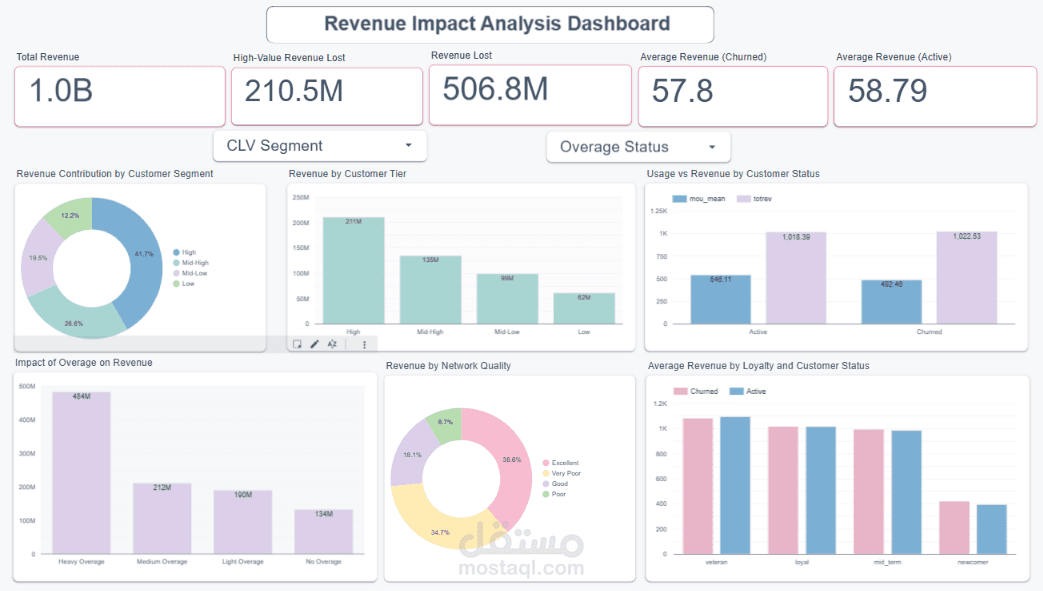
Task: Click the Total Revenue 1.0B scorecard
Action: [x=120, y=96]
